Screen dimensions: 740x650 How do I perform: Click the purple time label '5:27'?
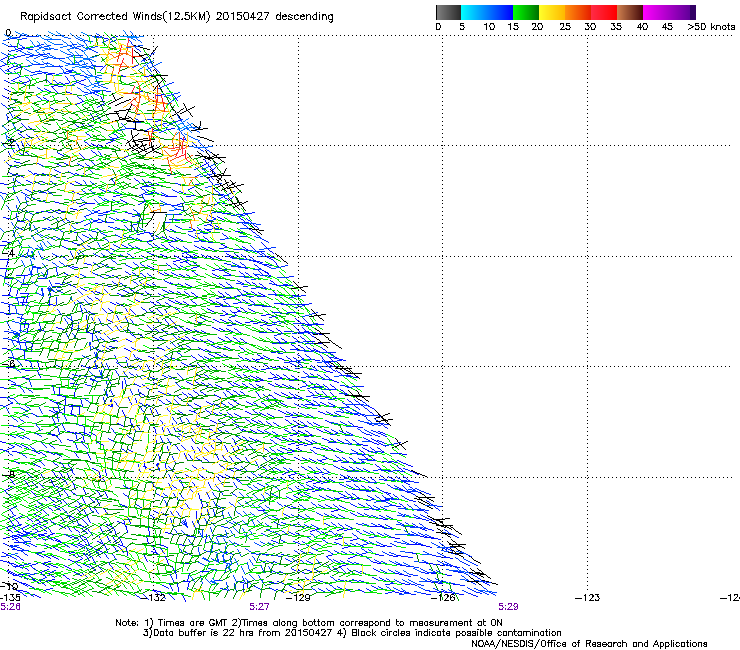point(259,607)
